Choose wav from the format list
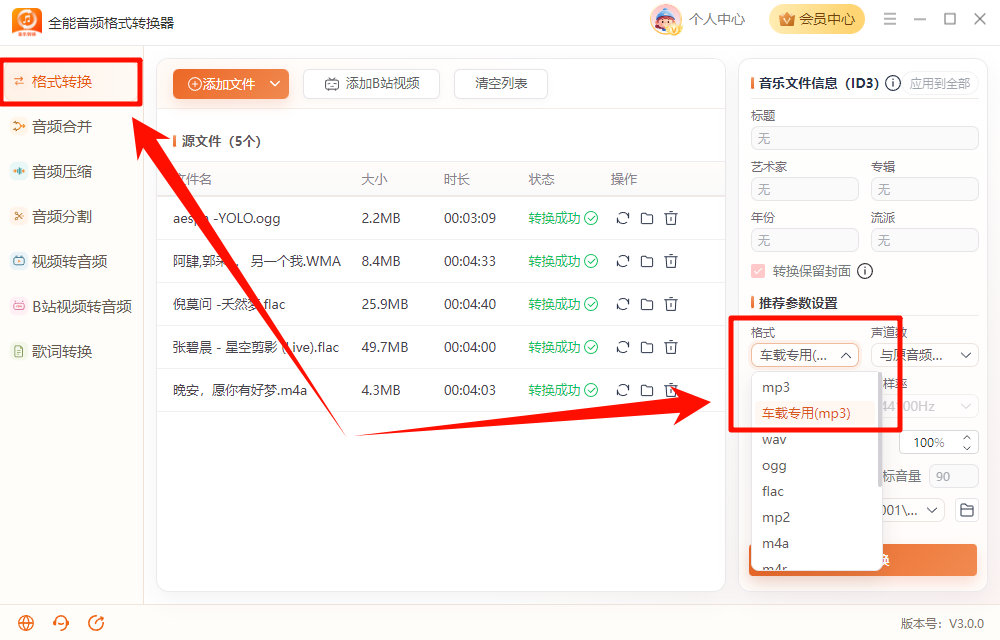Screen dimensions: 1000x640 click(816, 439)
